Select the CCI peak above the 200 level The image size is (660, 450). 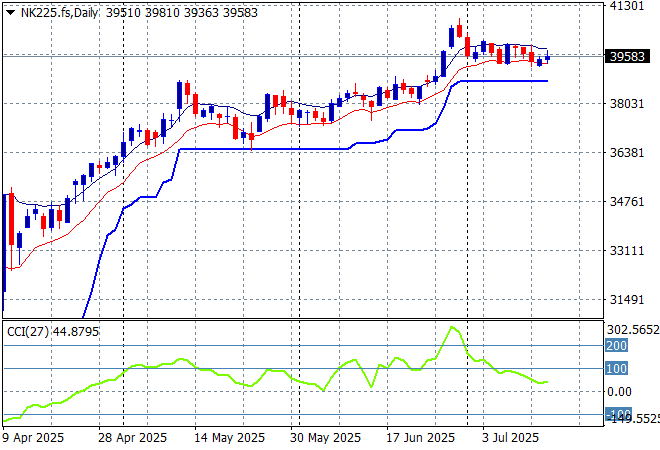pos(452,327)
